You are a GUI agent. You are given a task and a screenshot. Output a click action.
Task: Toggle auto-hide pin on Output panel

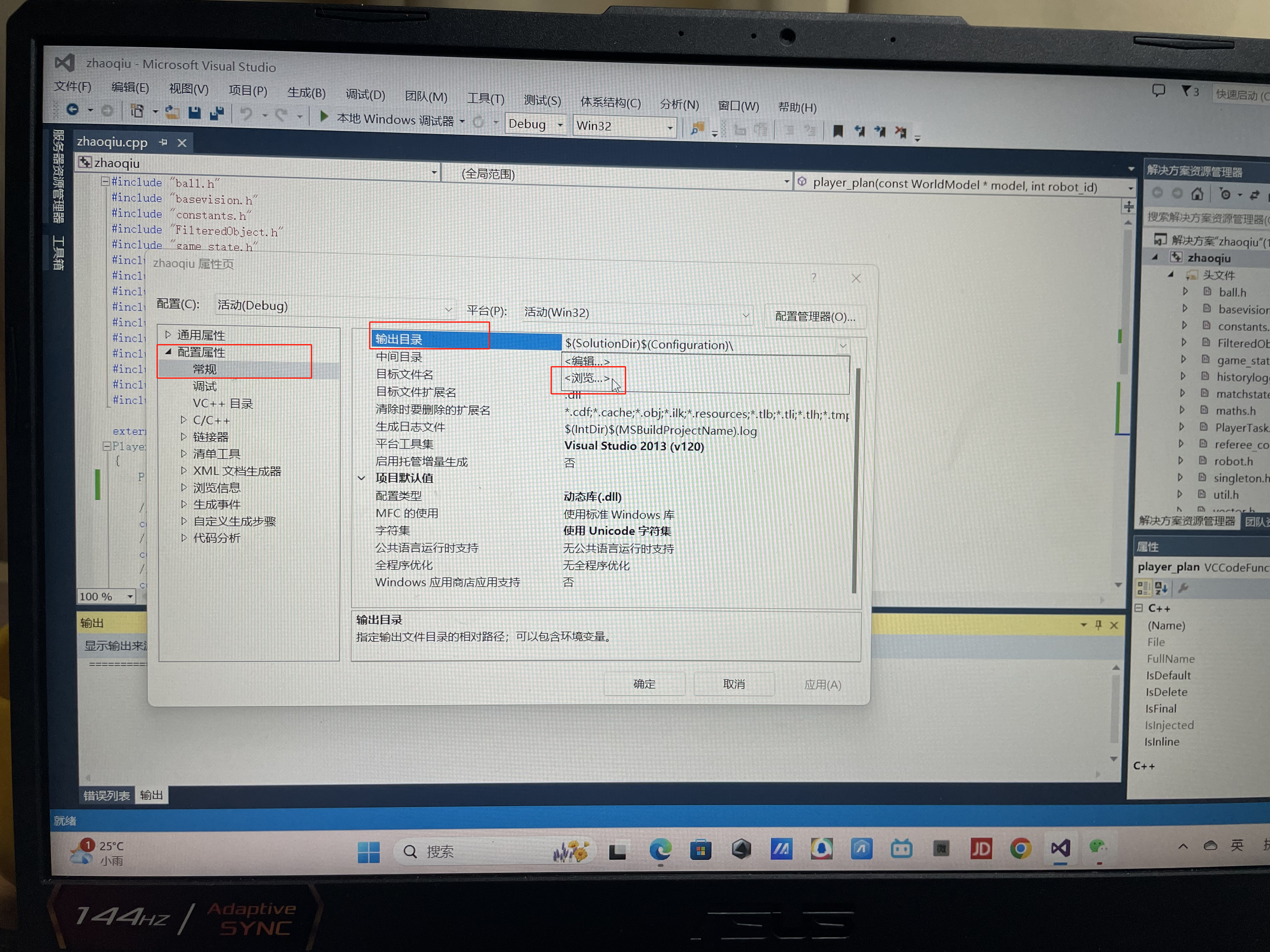1098,624
